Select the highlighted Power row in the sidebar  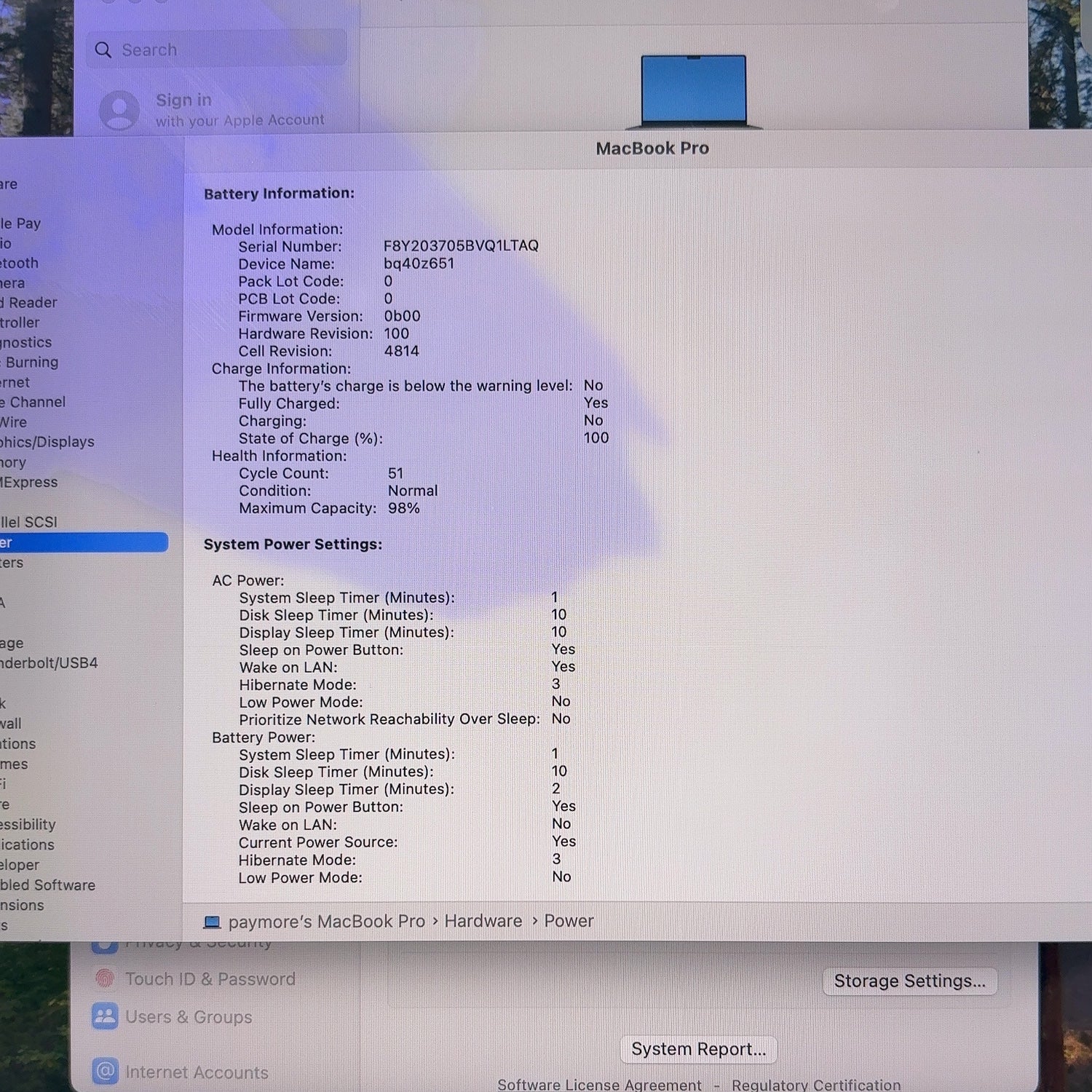[84, 542]
